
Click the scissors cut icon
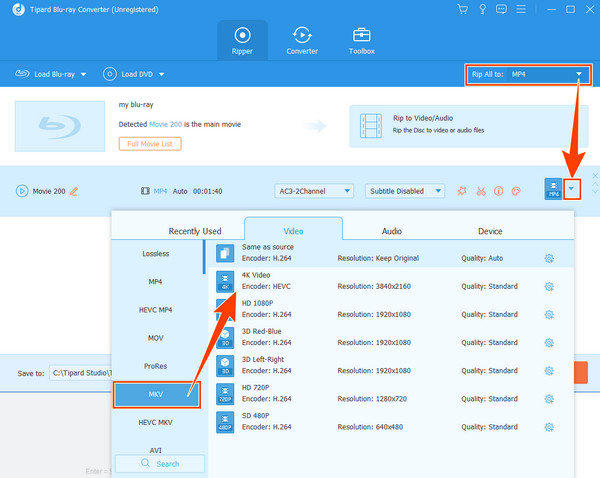pyautogui.click(x=481, y=191)
